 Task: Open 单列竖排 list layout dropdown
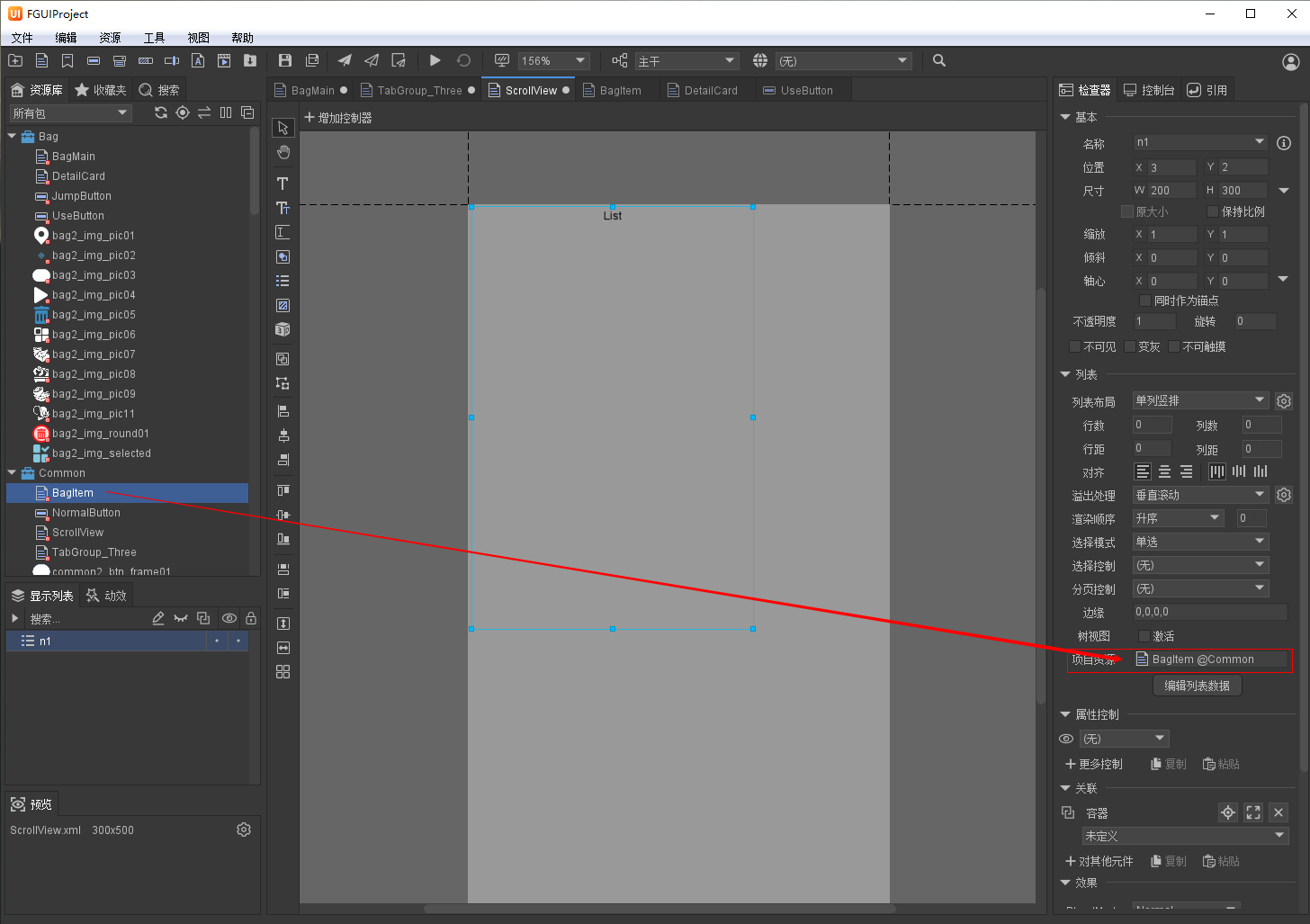(x=1200, y=400)
